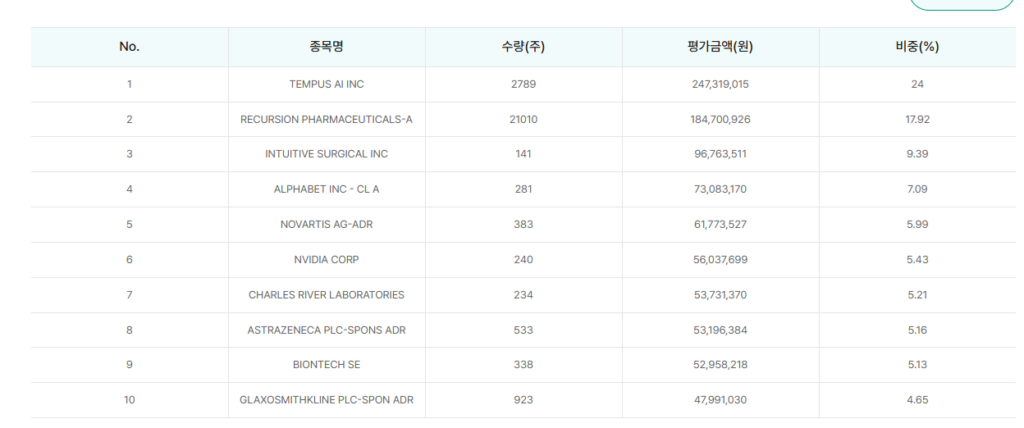Click valuation amount 52,958,218
Image resolution: width=1024 pixels, height=428 pixels.
[720, 365]
